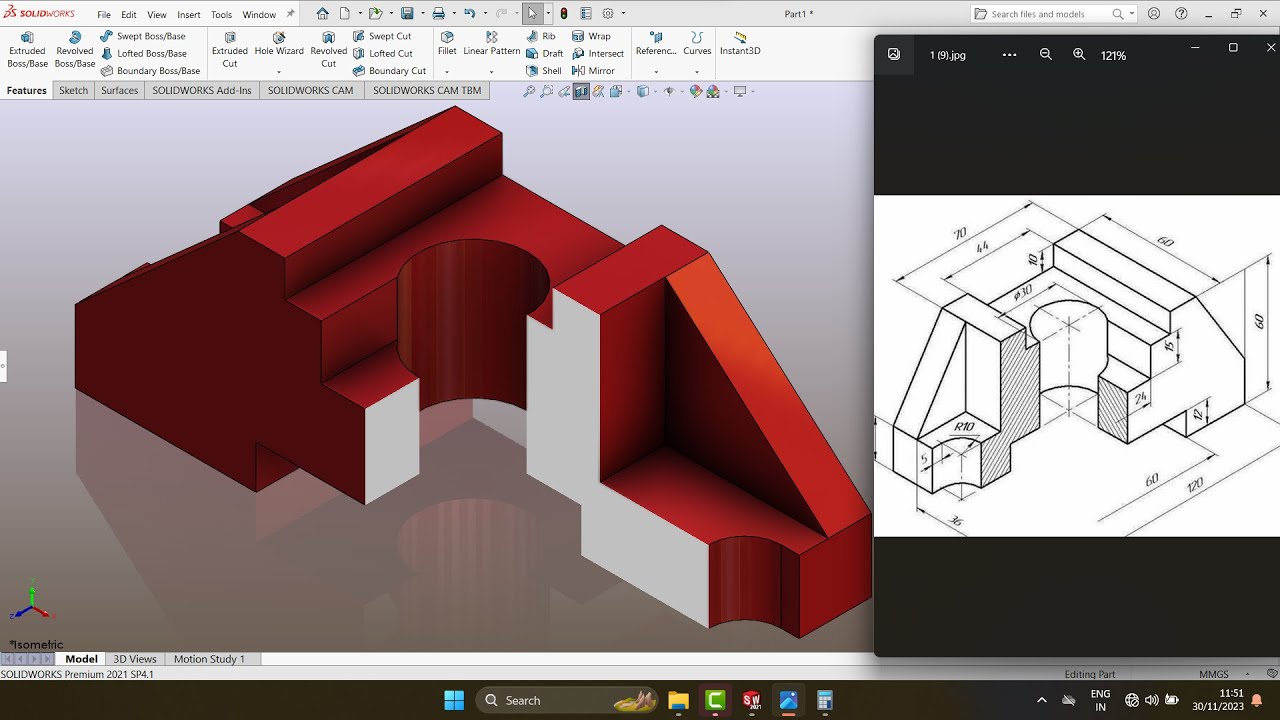Screen dimensions: 1280x720
Task: Choose the Swept Cut feature
Action: click(382, 36)
